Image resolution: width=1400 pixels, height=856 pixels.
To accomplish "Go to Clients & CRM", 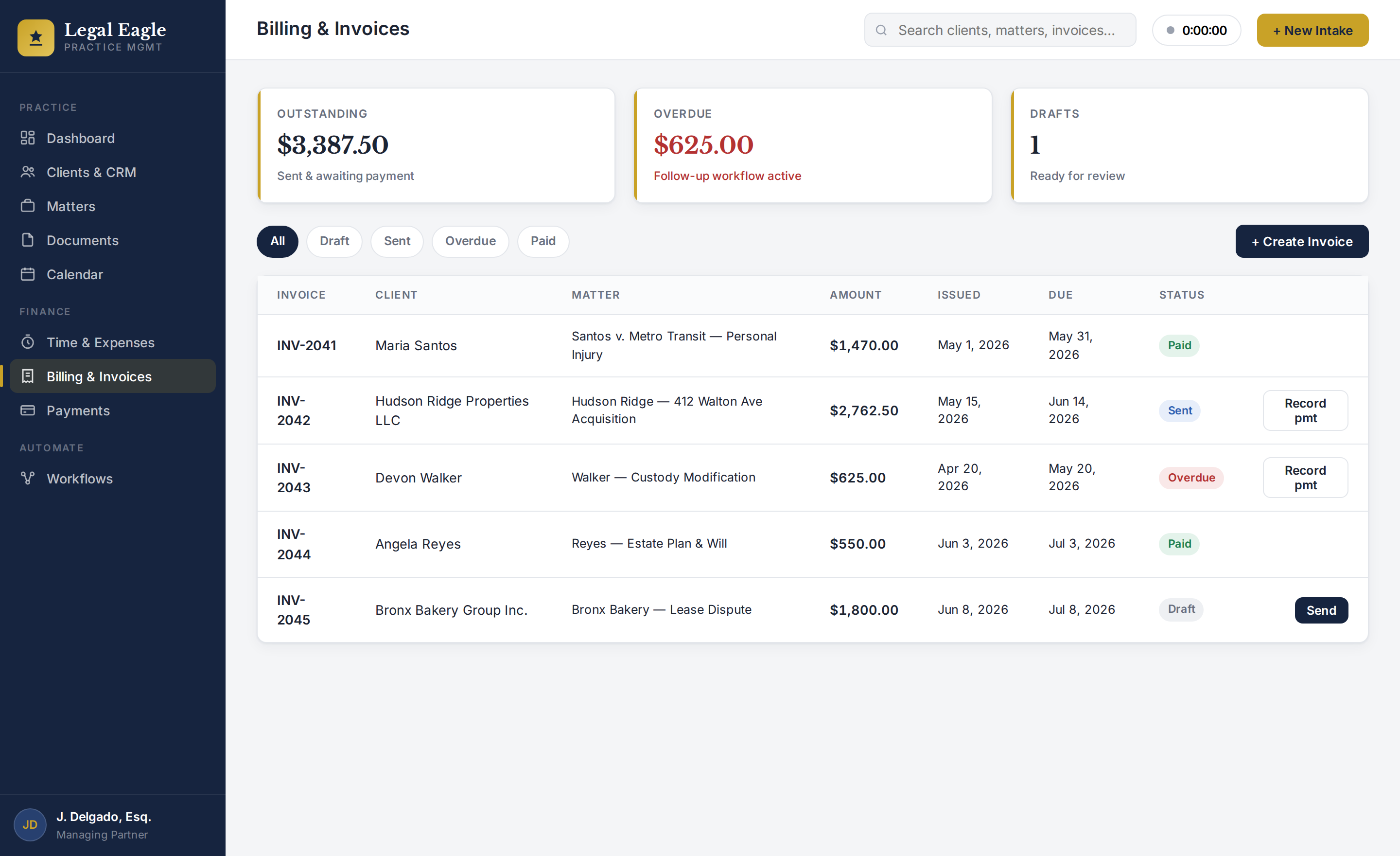I will pos(112,172).
